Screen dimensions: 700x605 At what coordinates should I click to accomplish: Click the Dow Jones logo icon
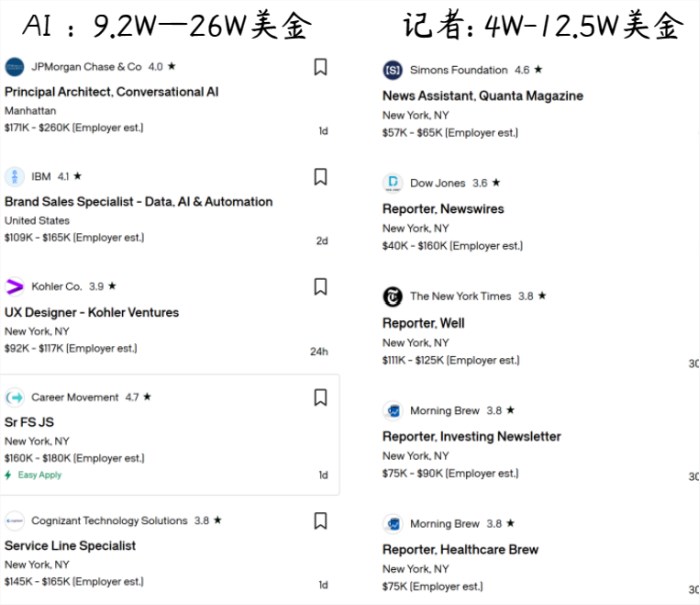392,183
